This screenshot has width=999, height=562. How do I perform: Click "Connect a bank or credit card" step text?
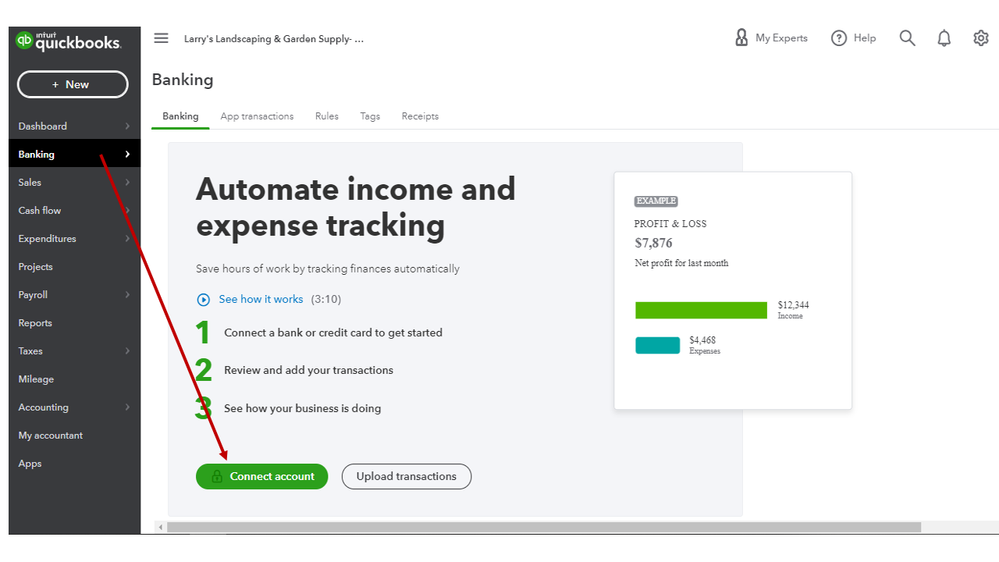click(333, 333)
